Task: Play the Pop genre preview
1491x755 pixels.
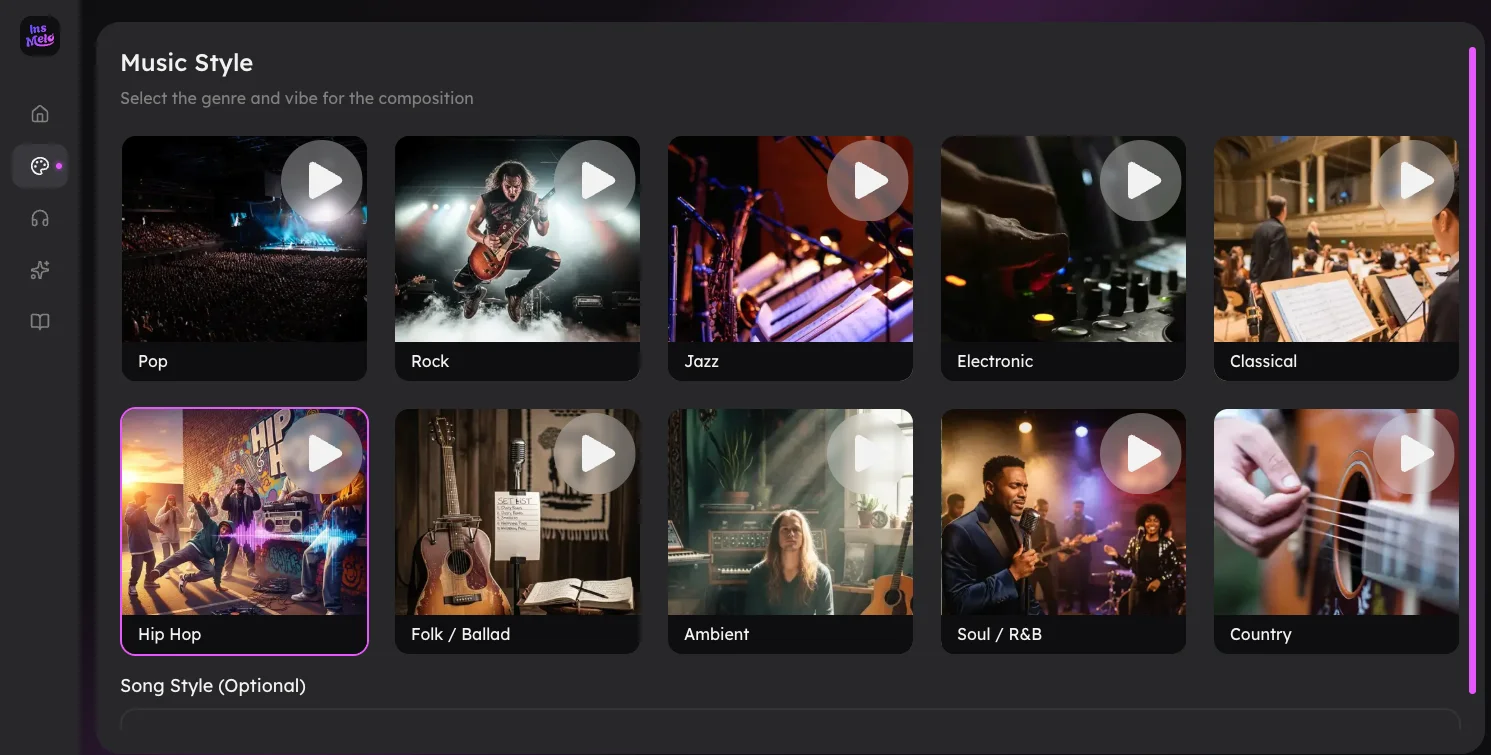Action: (x=322, y=181)
